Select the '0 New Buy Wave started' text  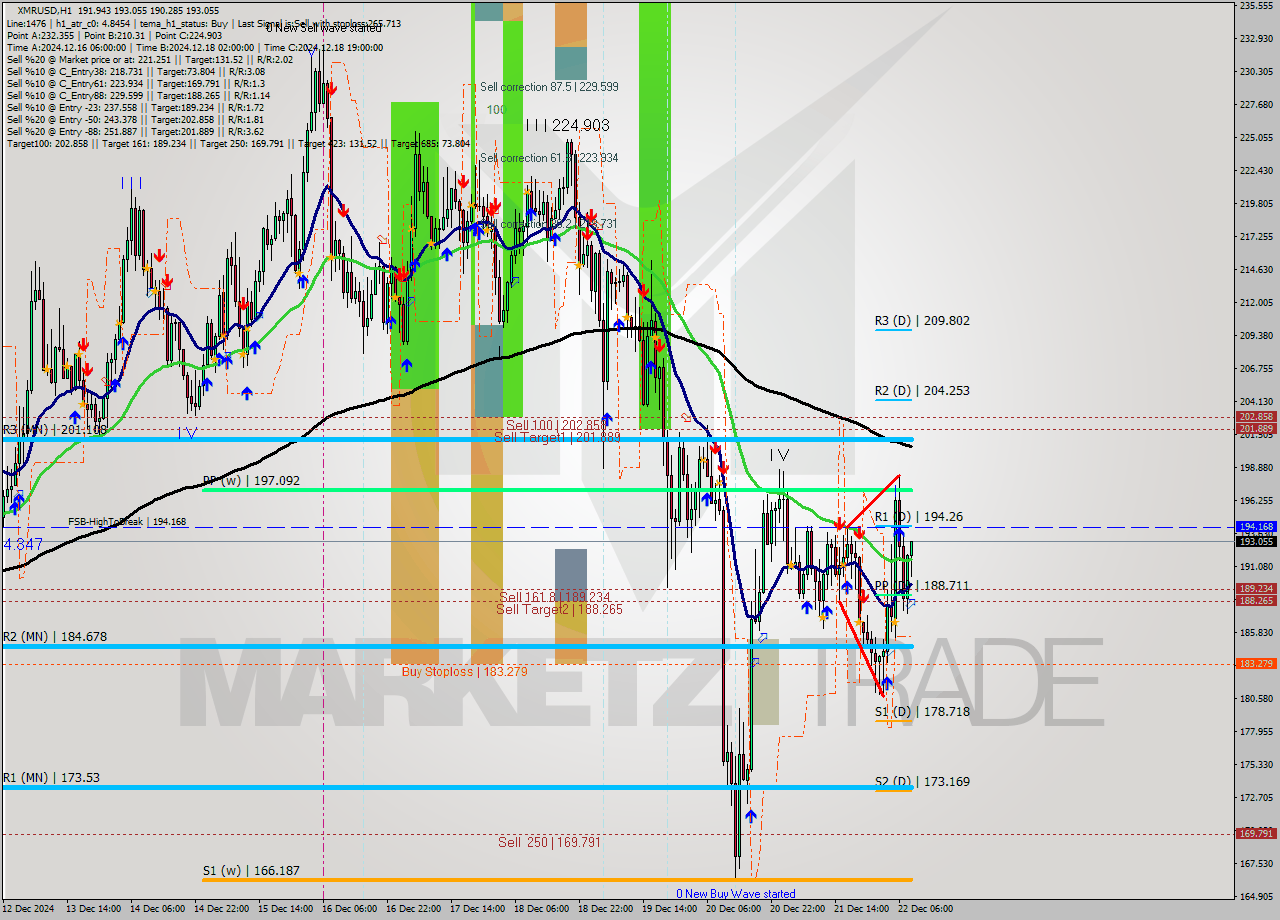736,894
